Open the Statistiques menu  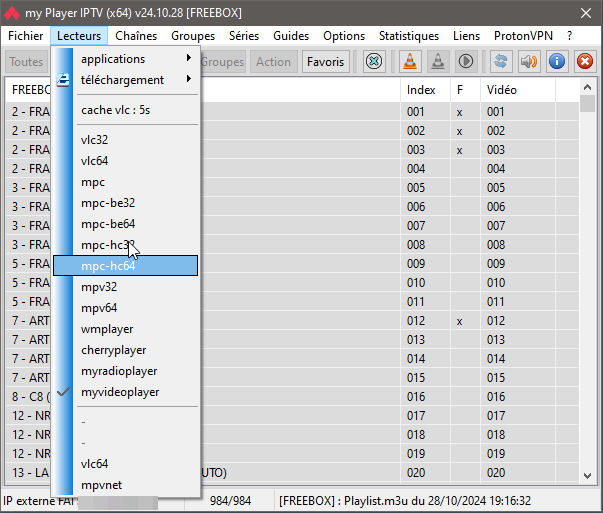[x=409, y=36]
